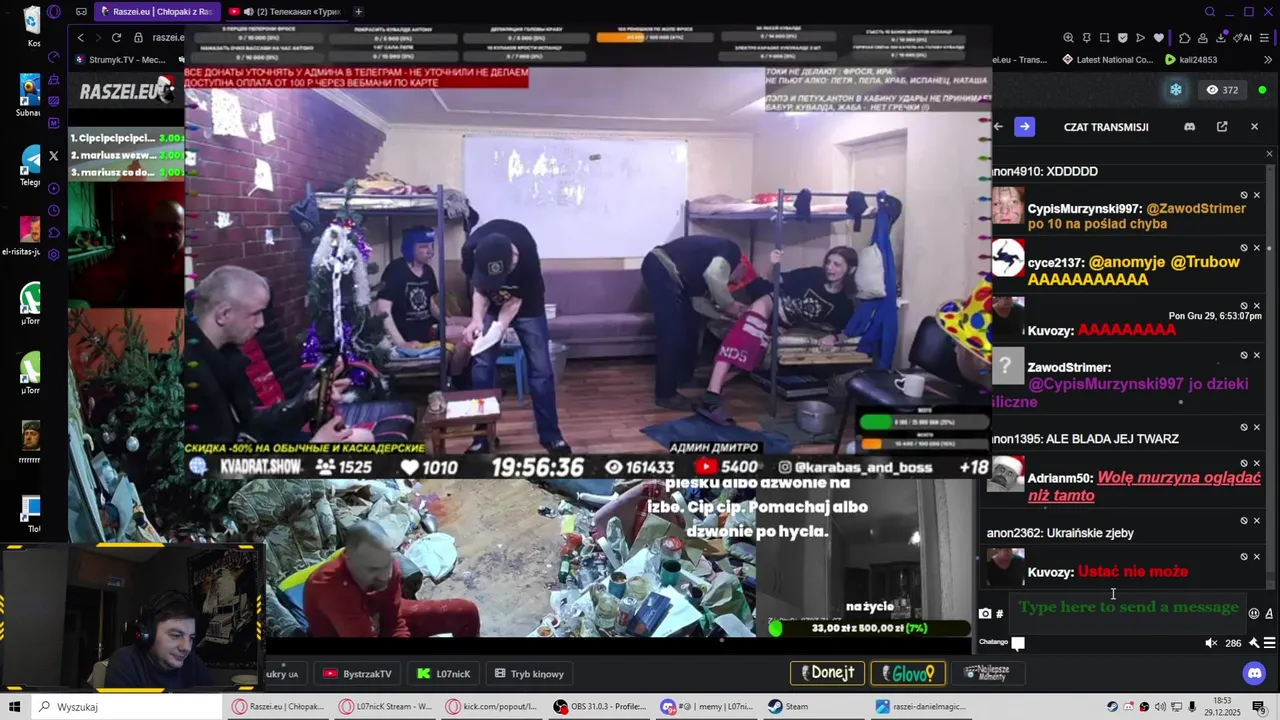
Task: Click the zoom magnifier toolbar icon
Action: pos(1069,38)
